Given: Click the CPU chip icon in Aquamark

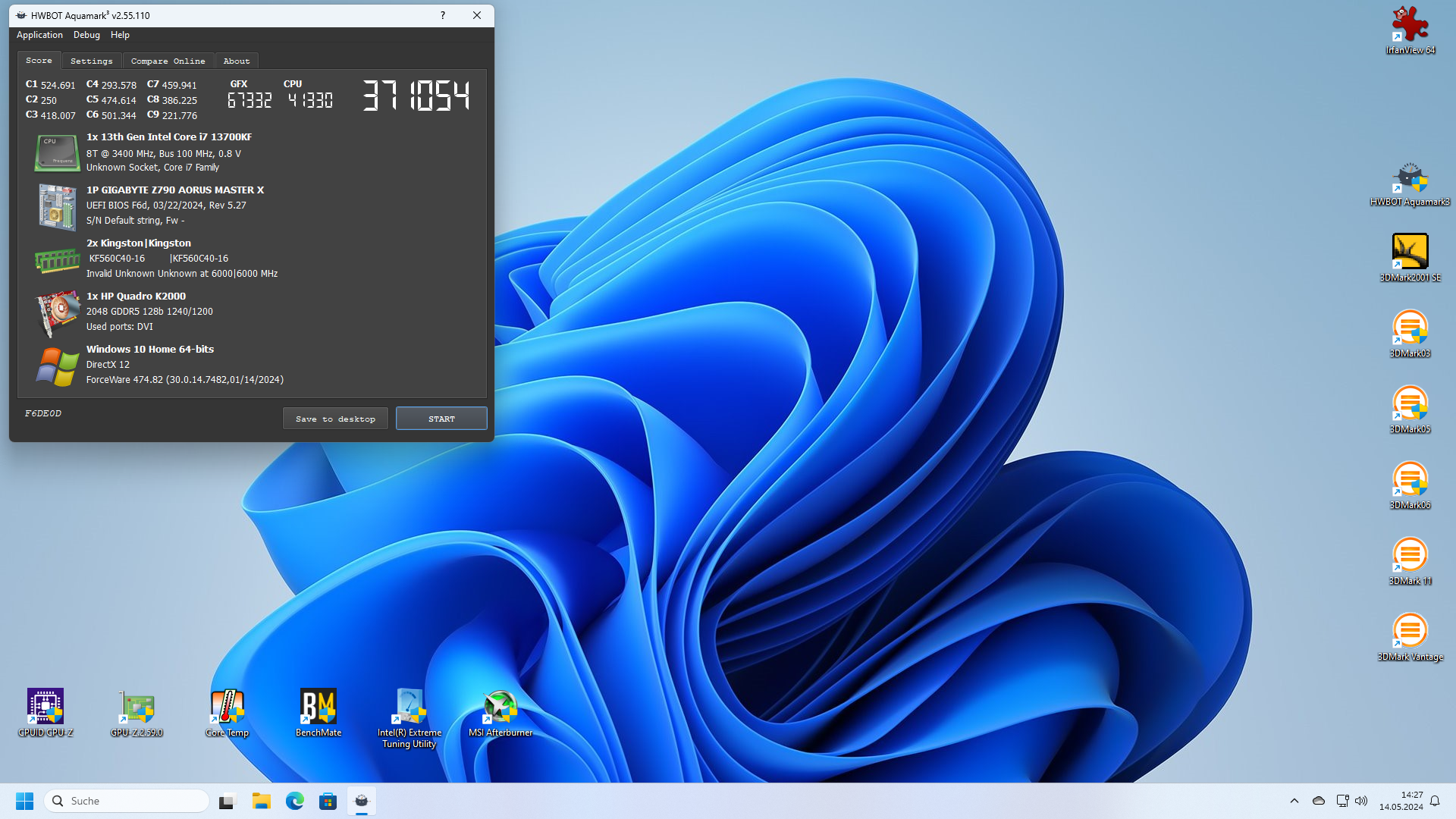Looking at the screenshot, I should pyautogui.click(x=57, y=152).
